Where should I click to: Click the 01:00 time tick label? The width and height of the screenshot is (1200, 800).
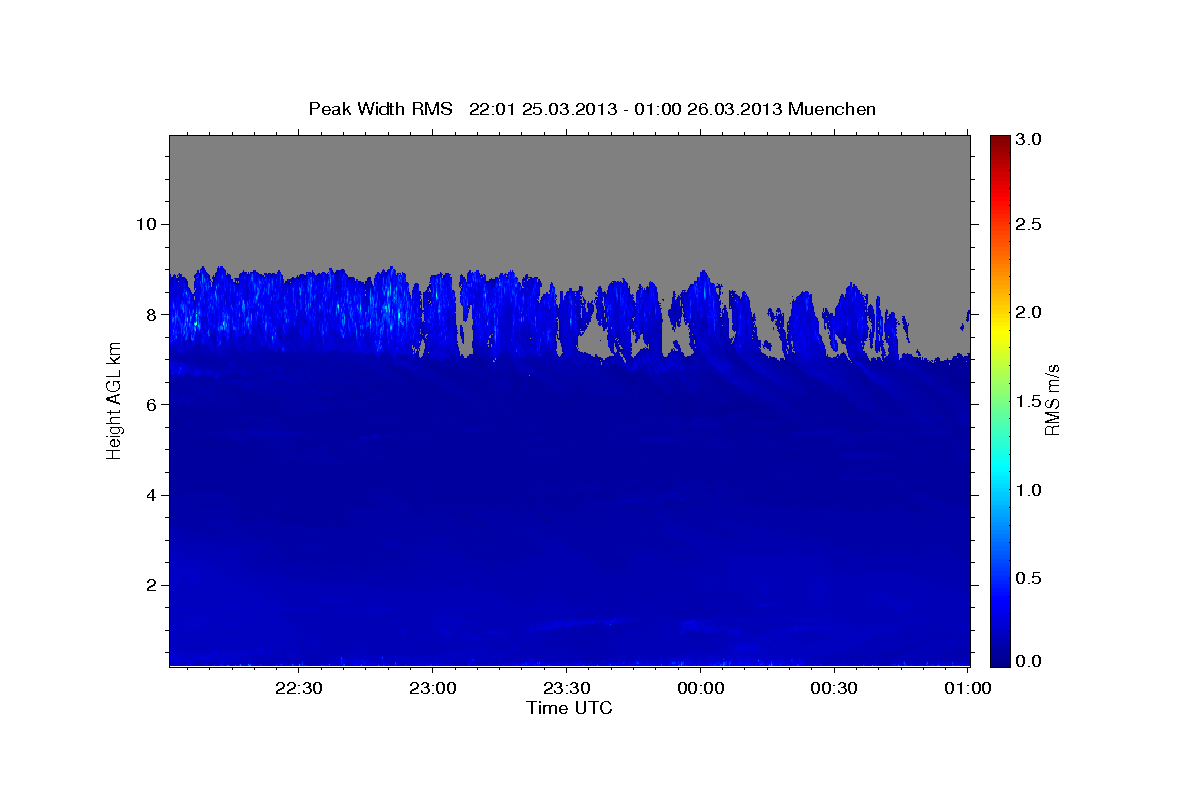[968, 688]
